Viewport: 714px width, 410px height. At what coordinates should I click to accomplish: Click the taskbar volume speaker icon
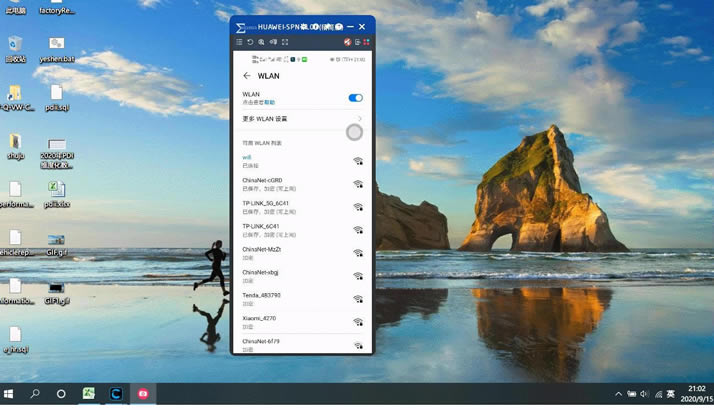click(644, 394)
